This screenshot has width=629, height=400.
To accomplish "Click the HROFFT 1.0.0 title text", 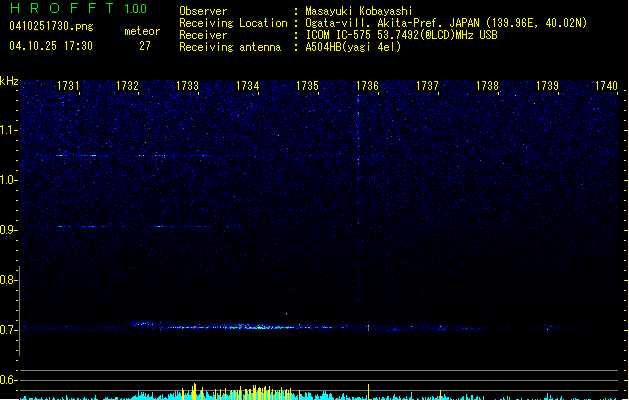I will point(79,8).
